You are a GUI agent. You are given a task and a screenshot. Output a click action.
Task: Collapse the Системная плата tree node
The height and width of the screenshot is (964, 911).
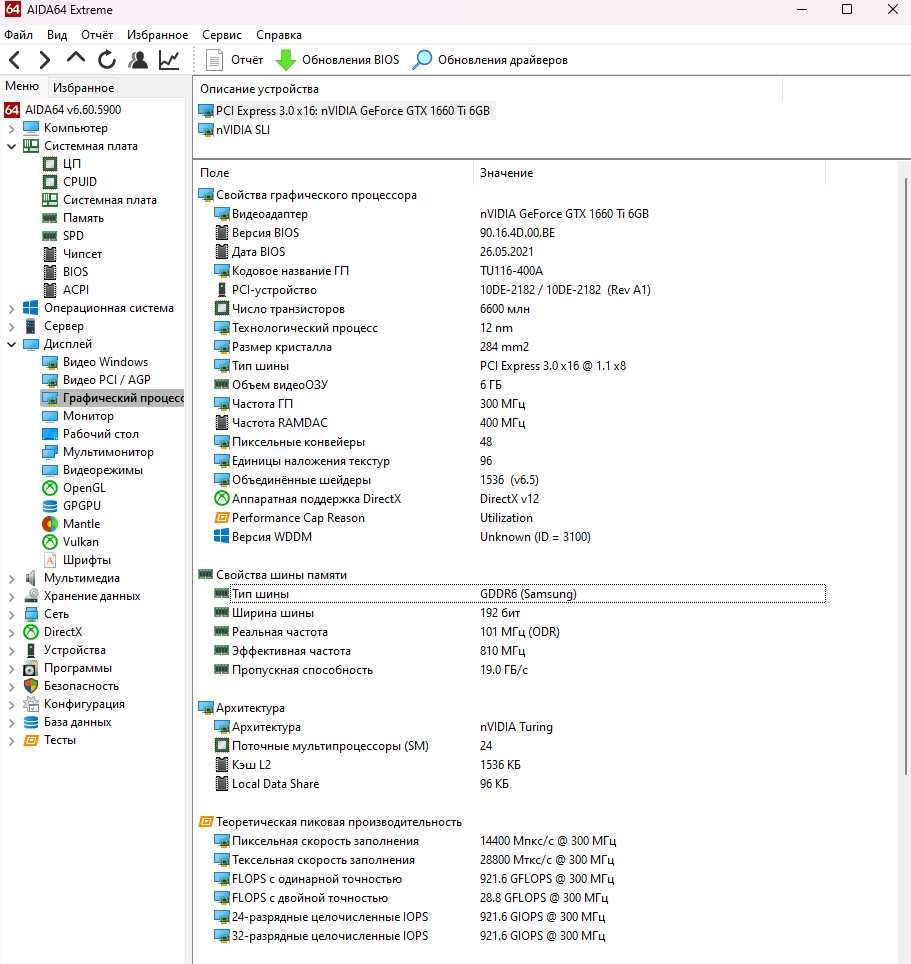pyautogui.click(x=11, y=146)
